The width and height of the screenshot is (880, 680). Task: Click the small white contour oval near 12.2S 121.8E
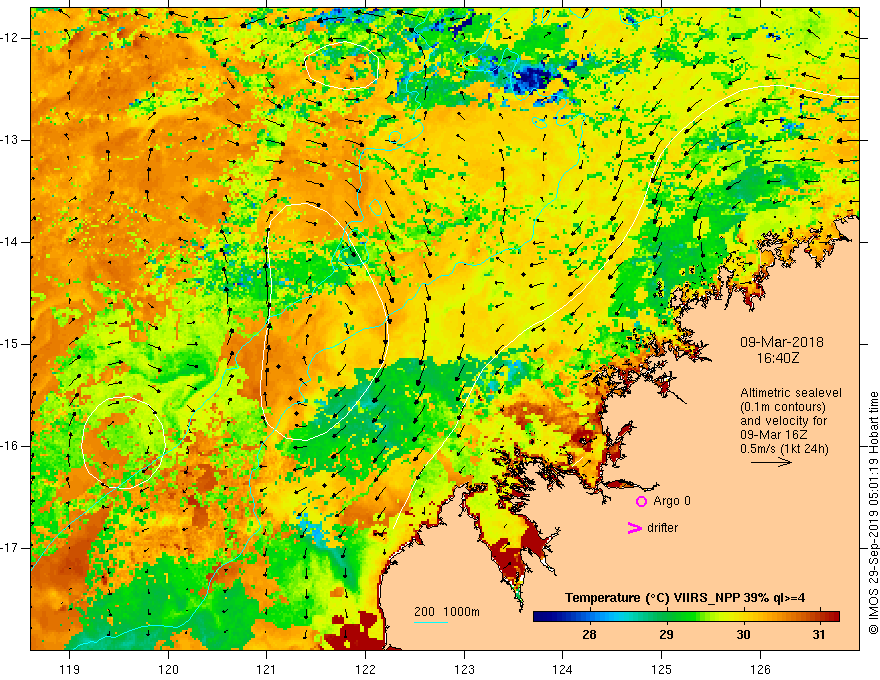tap(342, 65)
